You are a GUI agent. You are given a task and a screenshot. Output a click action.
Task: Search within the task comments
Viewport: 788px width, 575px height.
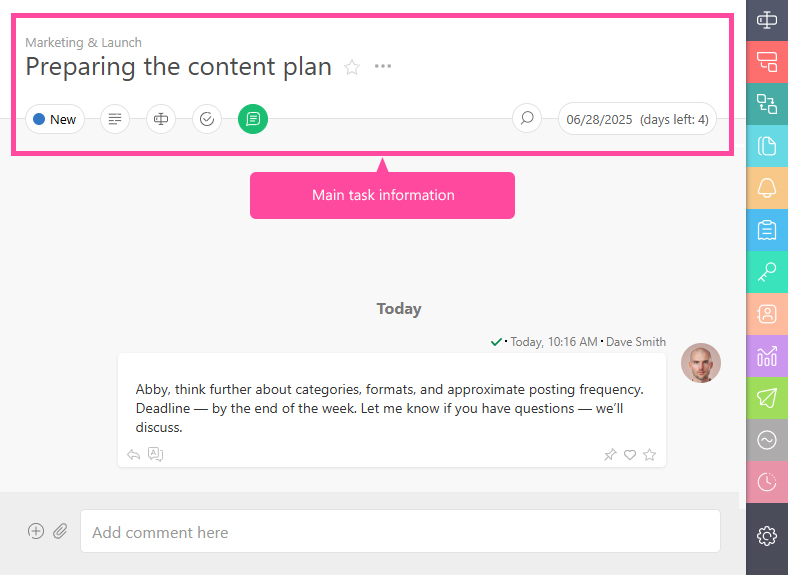coord(527,119)
